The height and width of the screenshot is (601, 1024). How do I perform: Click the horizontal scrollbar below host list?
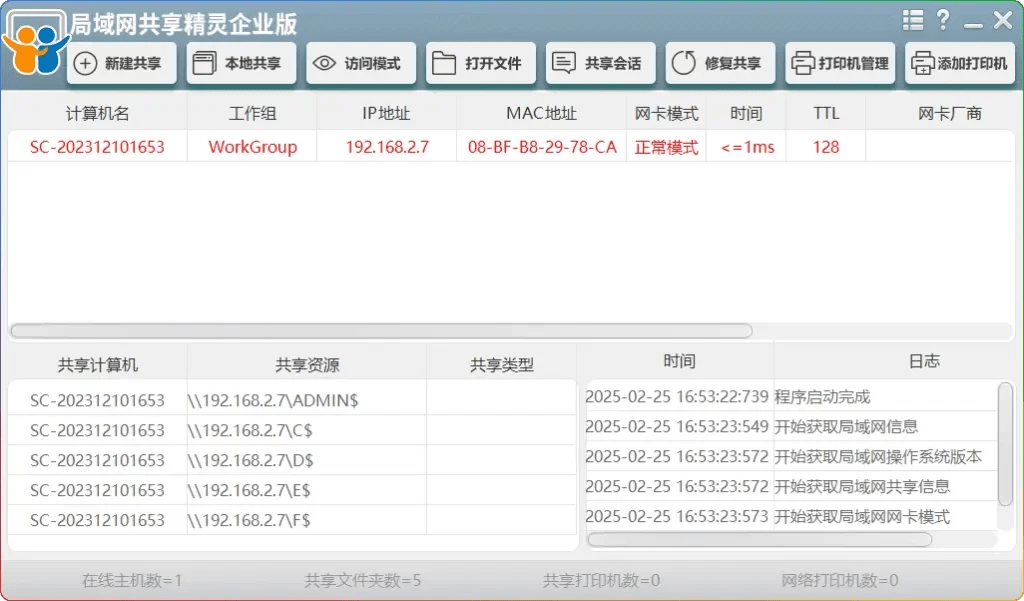point(380,331)
